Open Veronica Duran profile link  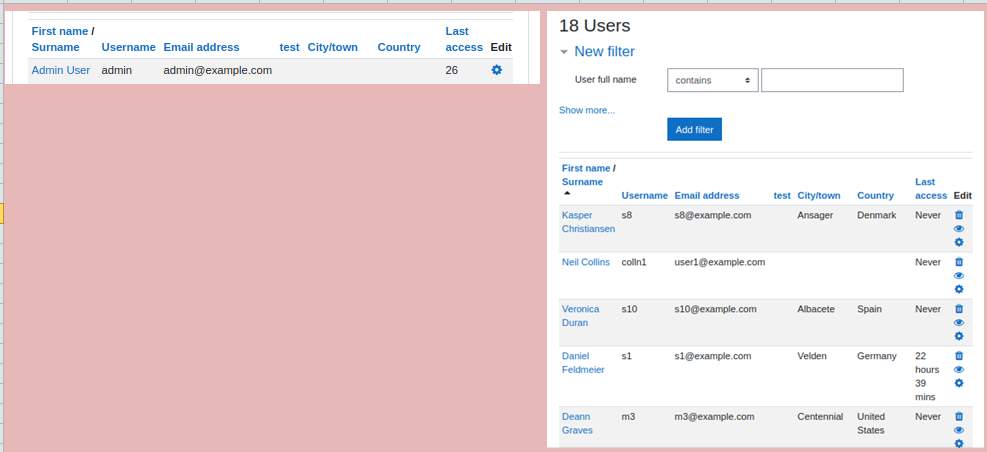coord(580,315)
